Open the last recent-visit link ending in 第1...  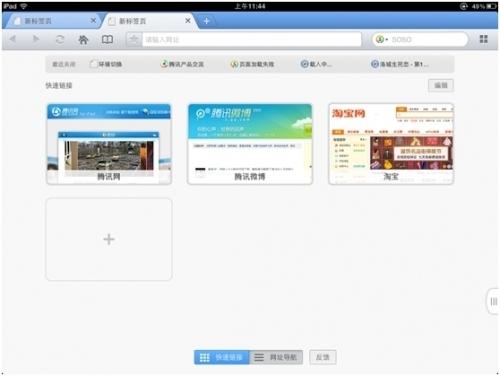(400, 64)
